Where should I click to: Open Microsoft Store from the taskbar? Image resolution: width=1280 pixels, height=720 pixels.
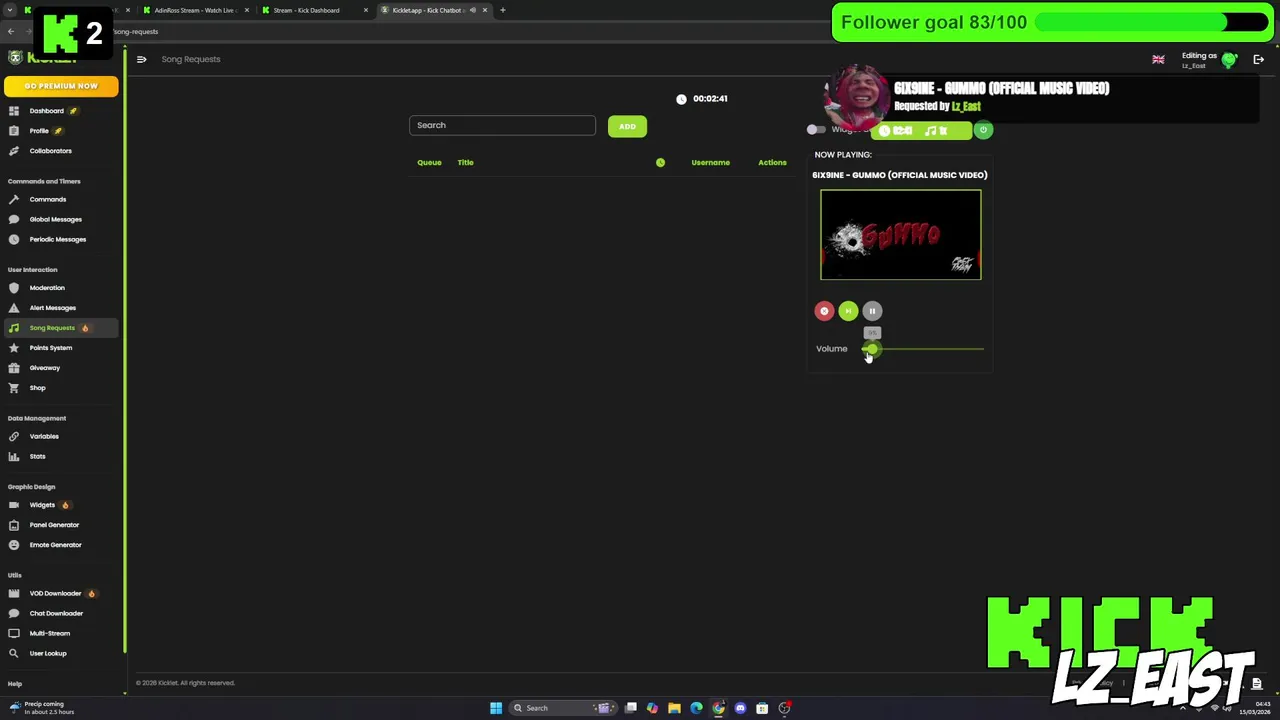(x=762, y=708)
